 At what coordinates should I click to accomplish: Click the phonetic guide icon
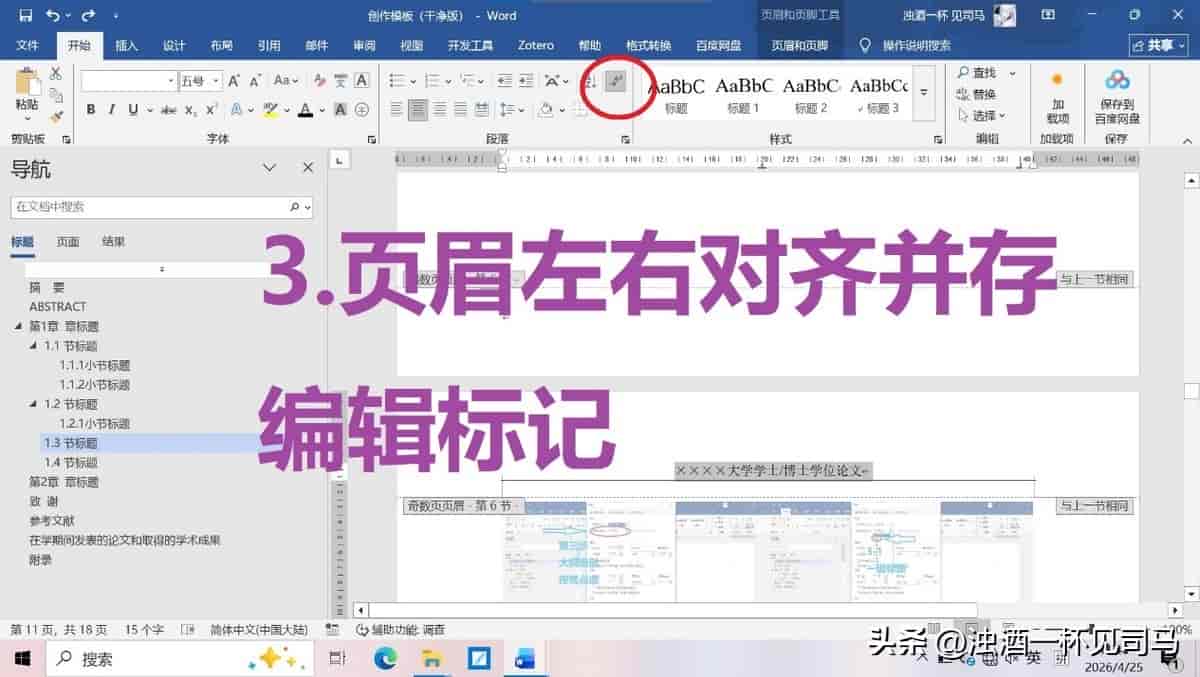(x=341, y=81)
